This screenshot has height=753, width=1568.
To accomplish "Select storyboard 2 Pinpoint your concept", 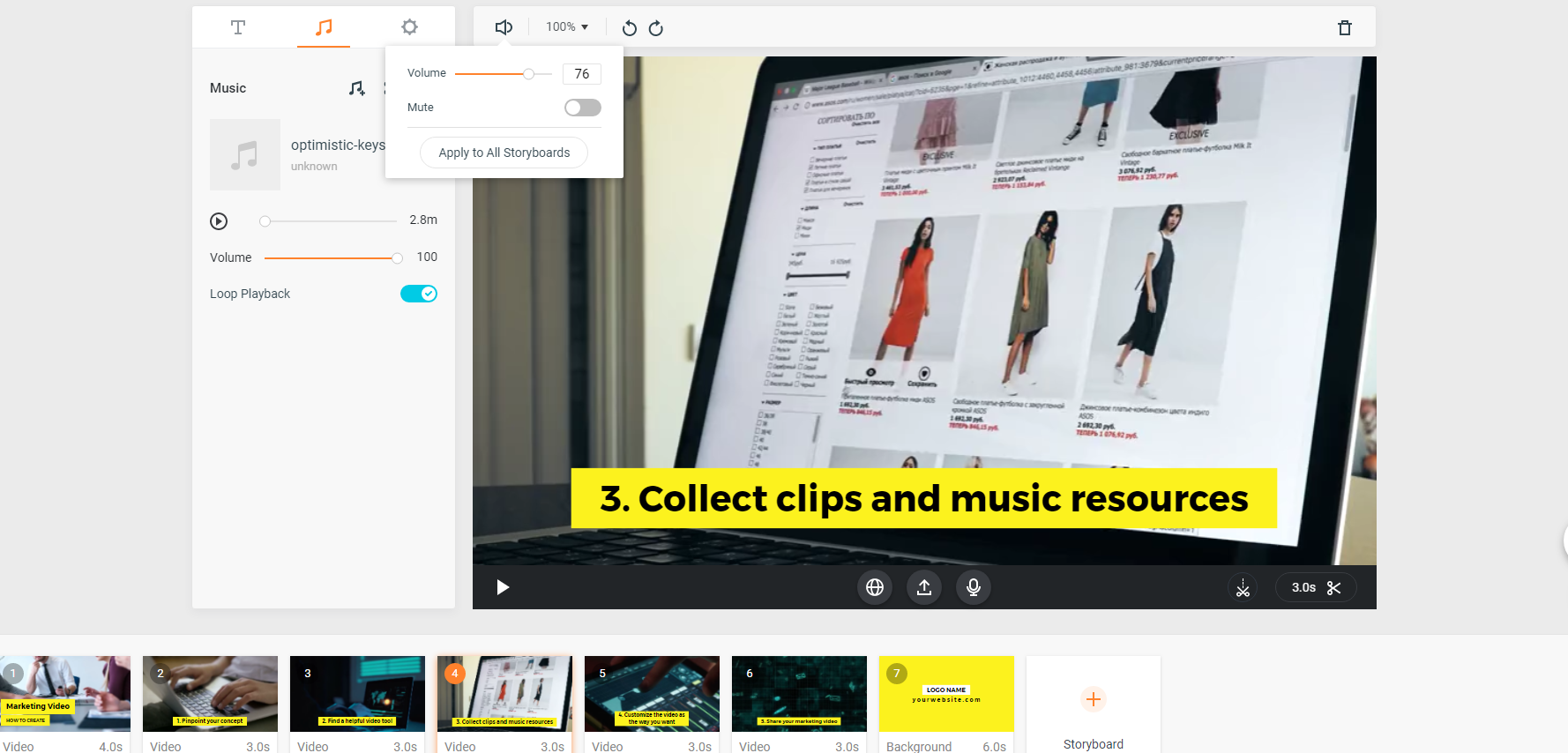I will pyautogui.click(x=210, y=693).
